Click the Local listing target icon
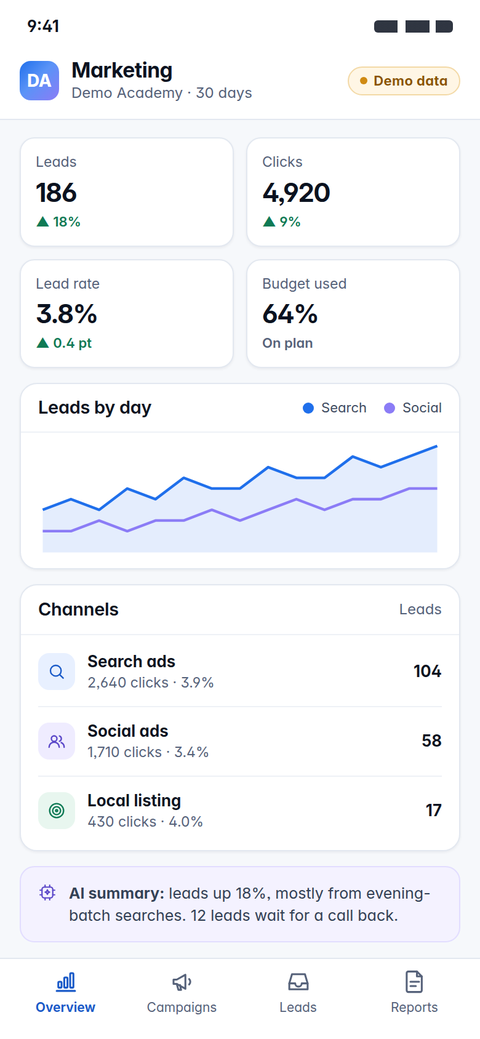This screenshot has height=1039, width=480. pos(57,810)
